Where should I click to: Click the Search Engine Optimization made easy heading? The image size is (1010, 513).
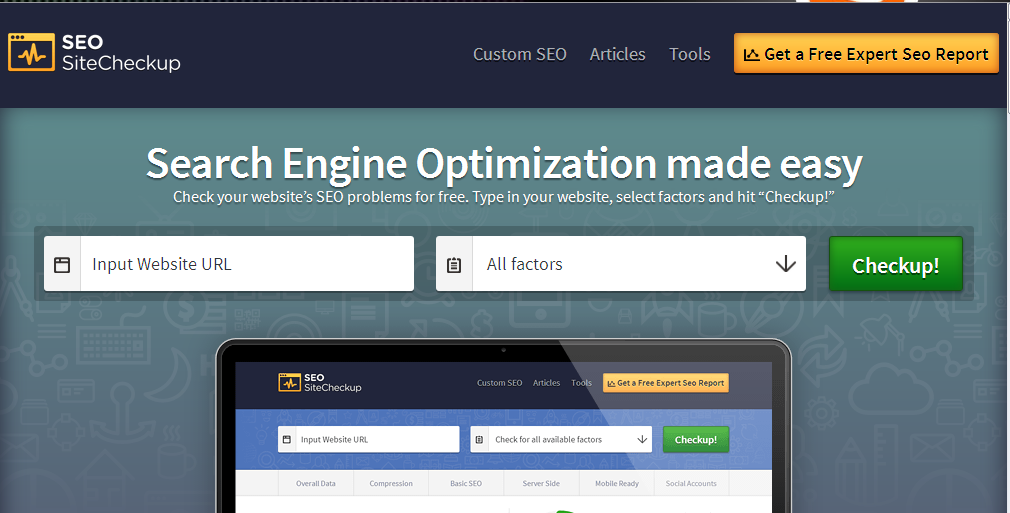(x=504, y=163)
